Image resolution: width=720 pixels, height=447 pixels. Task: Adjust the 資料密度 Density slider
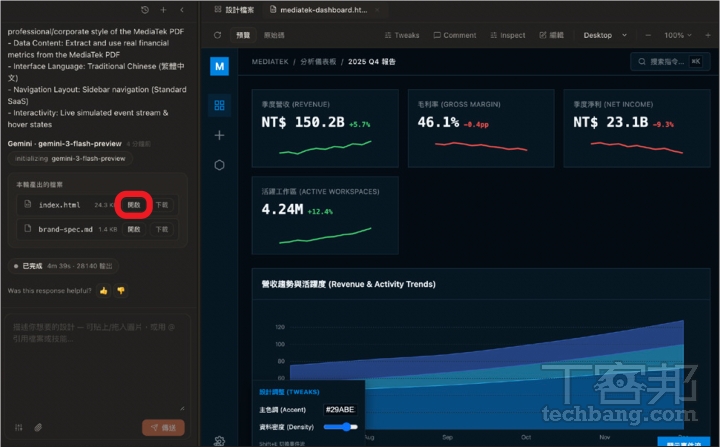[340, 427]
